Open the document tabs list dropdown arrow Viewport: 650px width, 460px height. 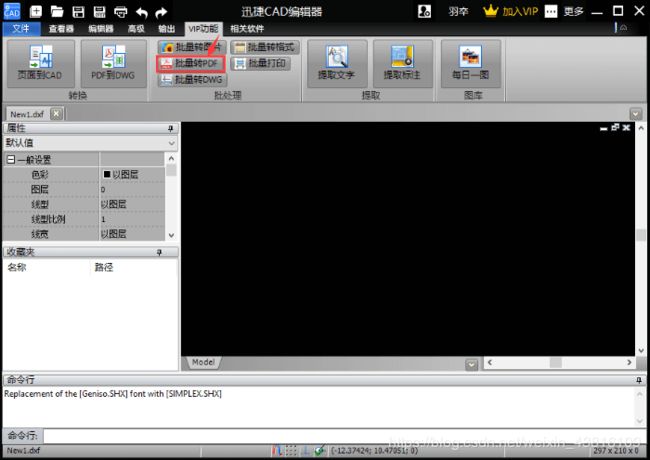[635, 114]
